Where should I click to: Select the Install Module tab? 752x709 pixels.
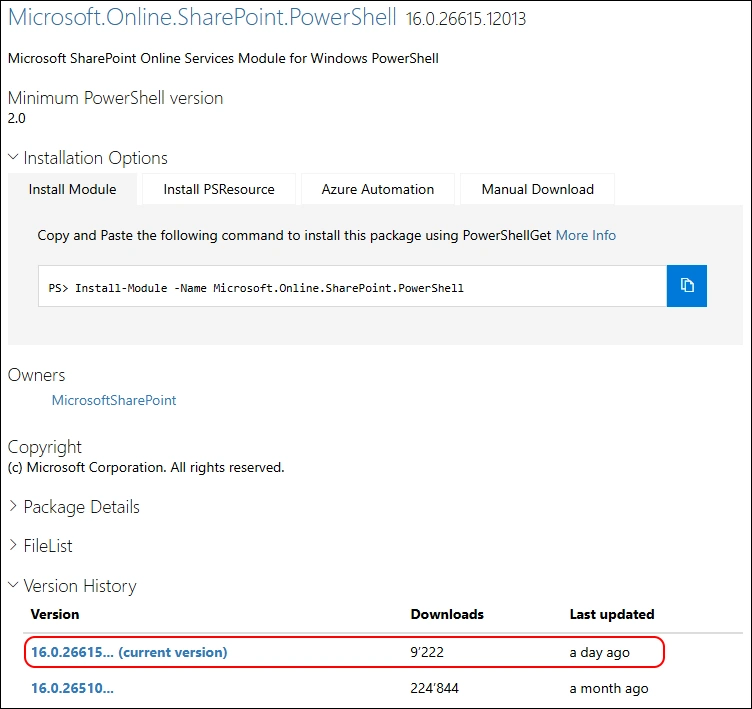(x=72, y=189)
